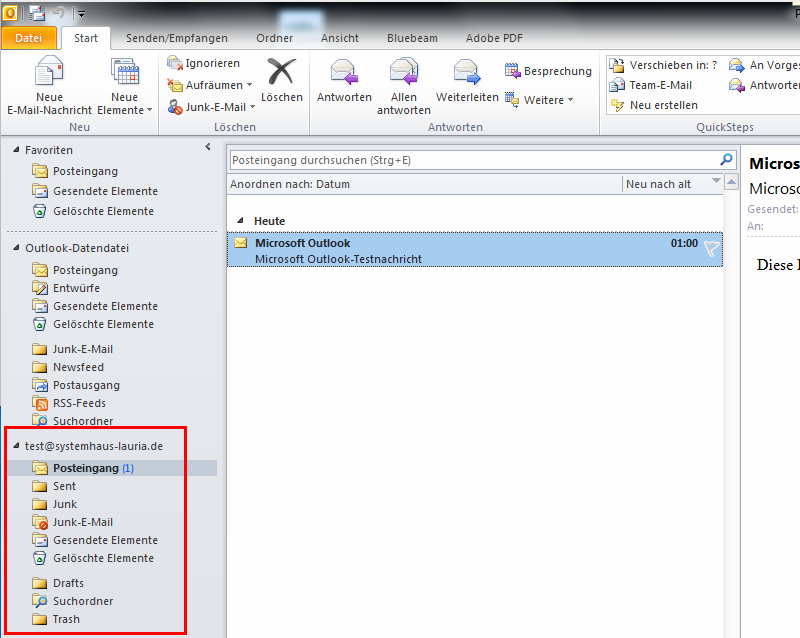
Task: Toggle follow-up flag on Microsoft Outlook message
Action: pos(710,250)
